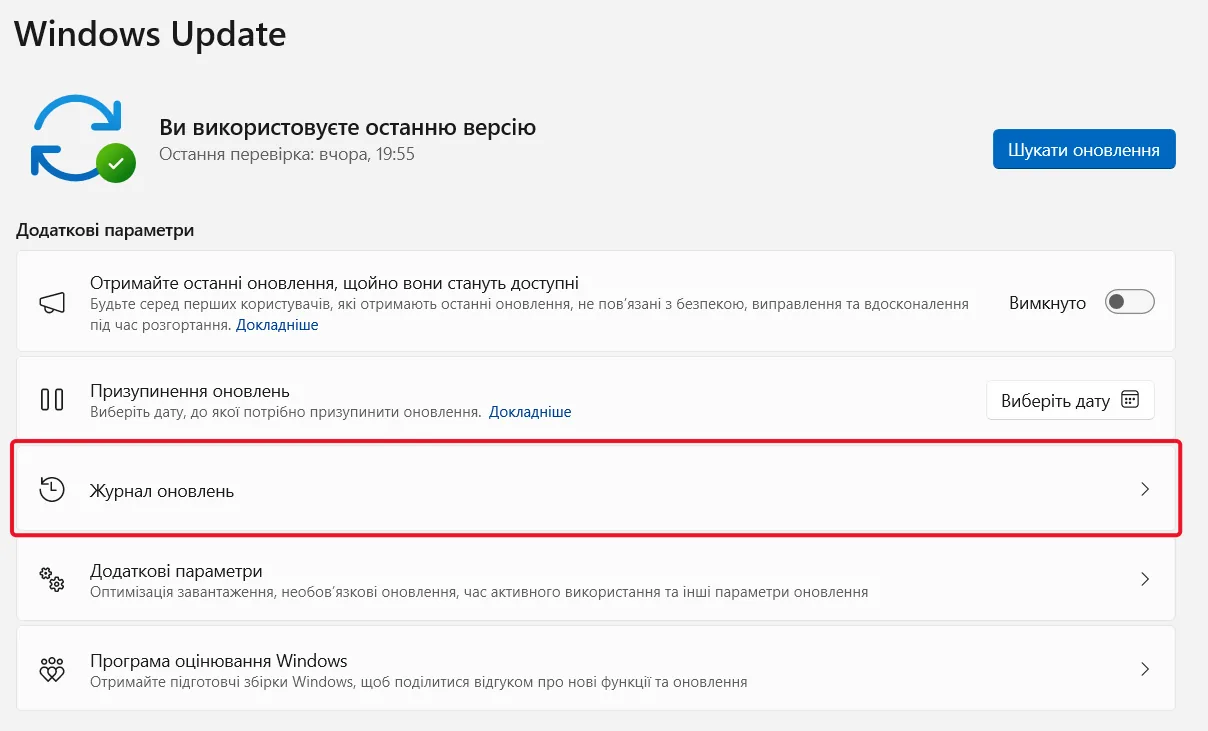Click the history clock icon for Журнал оновлень

tap(52, 489)
